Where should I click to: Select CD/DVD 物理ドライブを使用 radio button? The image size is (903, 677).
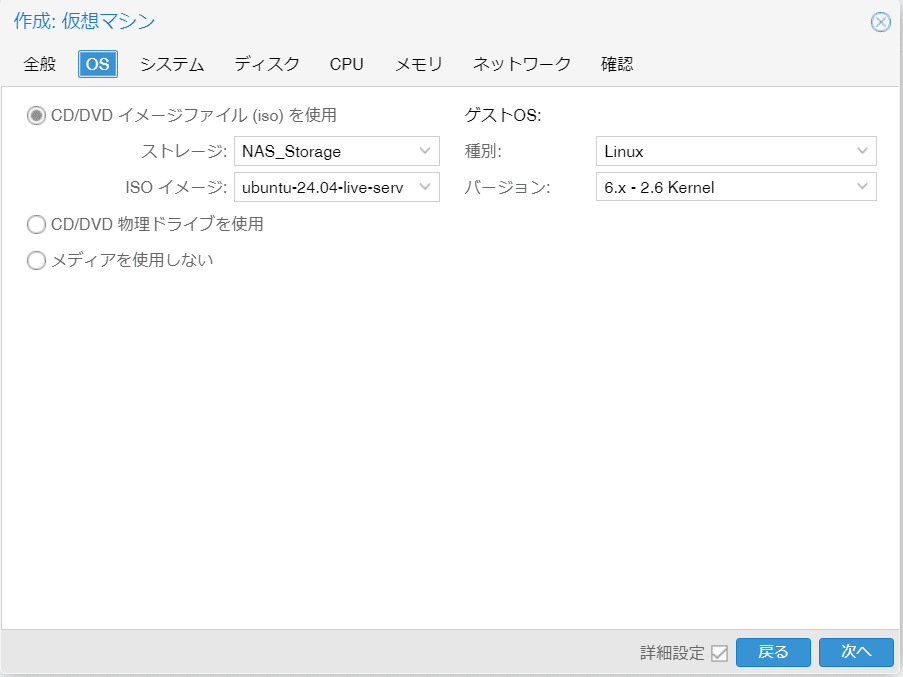point(36,225)
